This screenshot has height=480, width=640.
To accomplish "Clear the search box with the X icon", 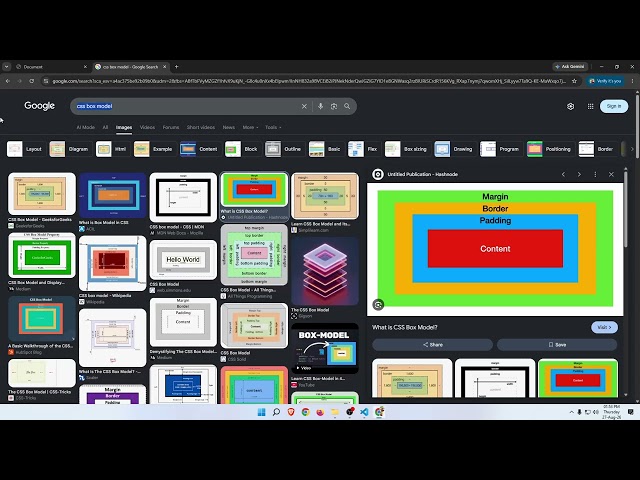I will point(304,107).
